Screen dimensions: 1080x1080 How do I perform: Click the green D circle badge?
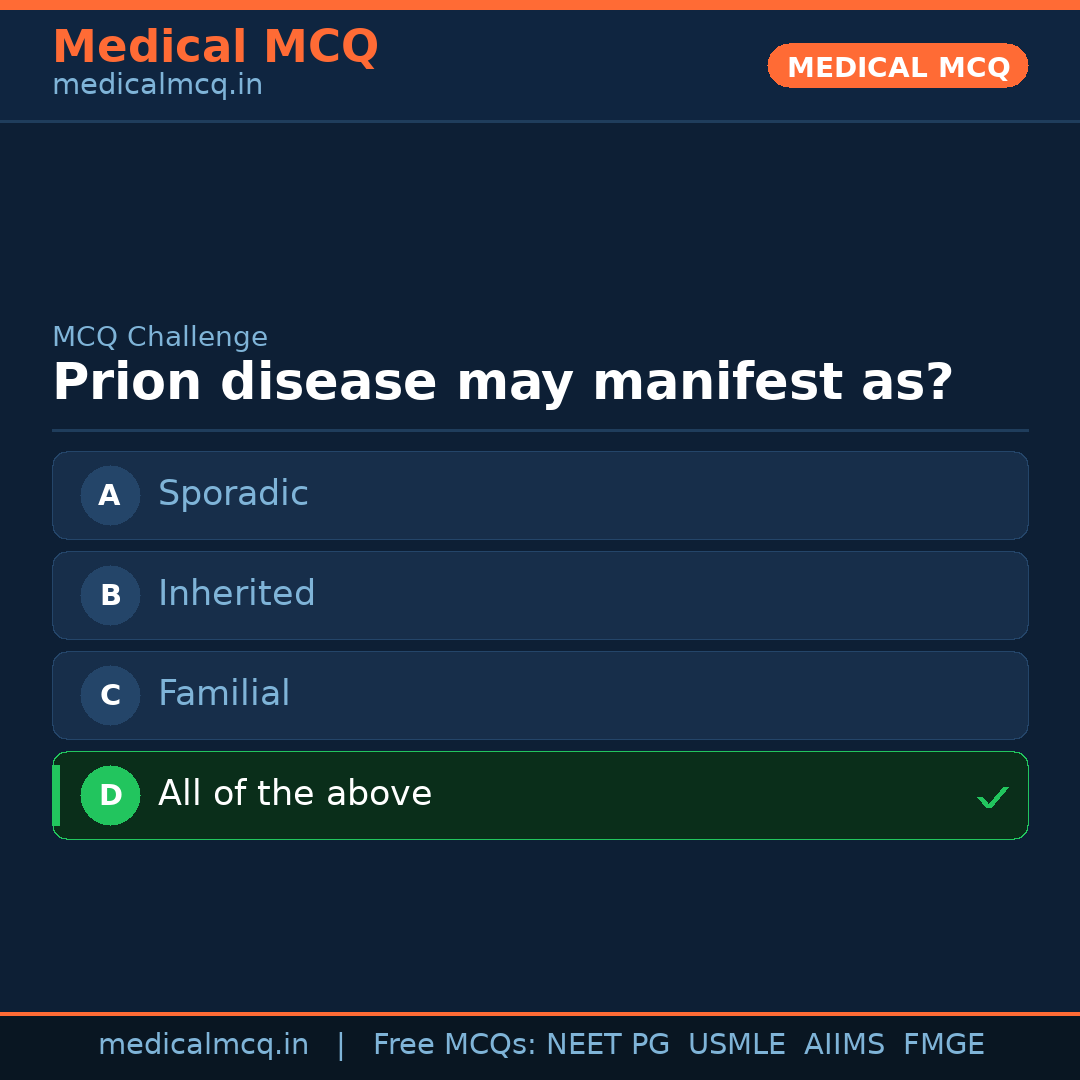click(x=110, y=795)
